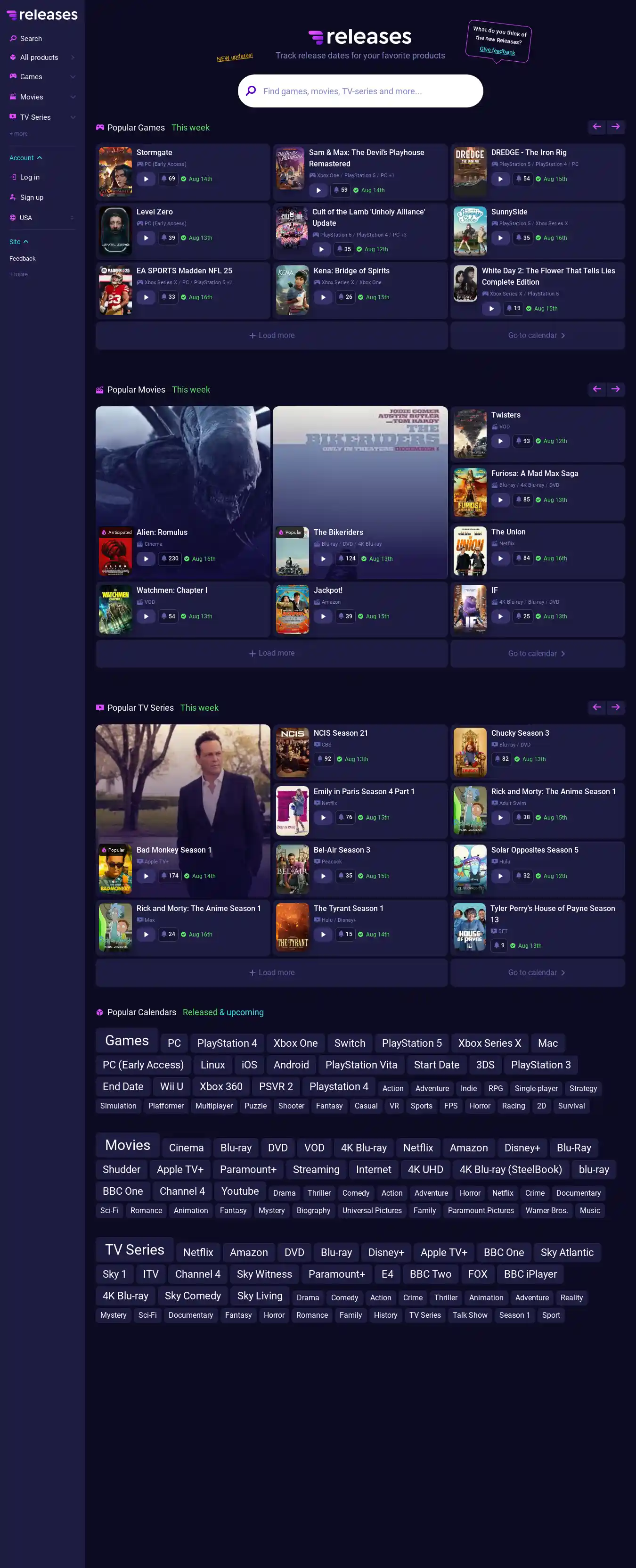Open Sam & Max Devil's Playhouse thumbnail
Viewport: 636px width, 1568px height.
291,168
